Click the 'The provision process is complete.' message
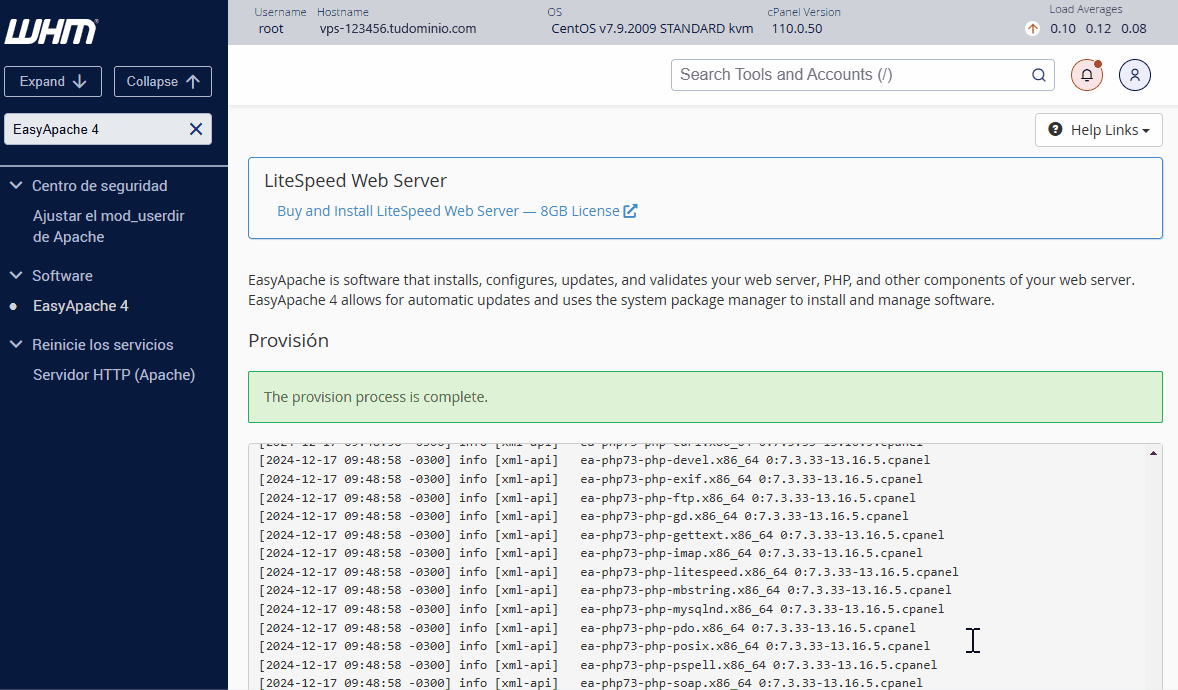 376,397
